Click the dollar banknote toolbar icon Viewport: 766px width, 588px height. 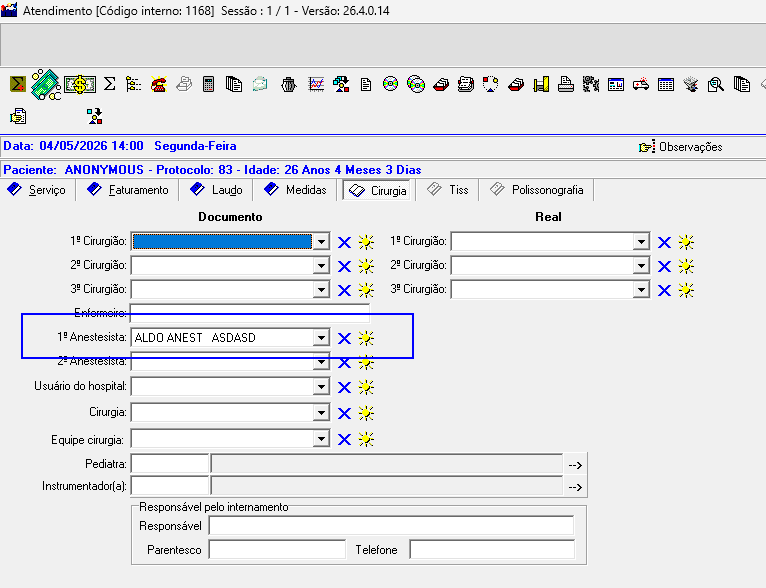point(80,84)
